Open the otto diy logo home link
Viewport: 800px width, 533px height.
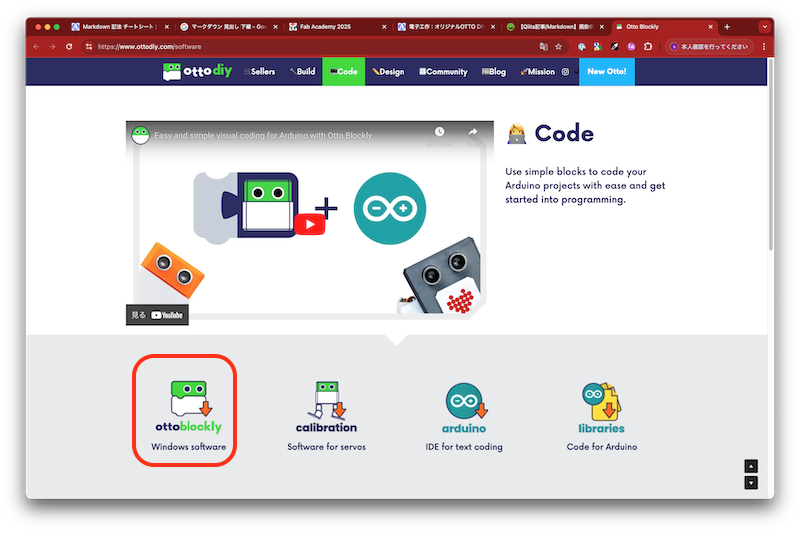coord(197,71)
